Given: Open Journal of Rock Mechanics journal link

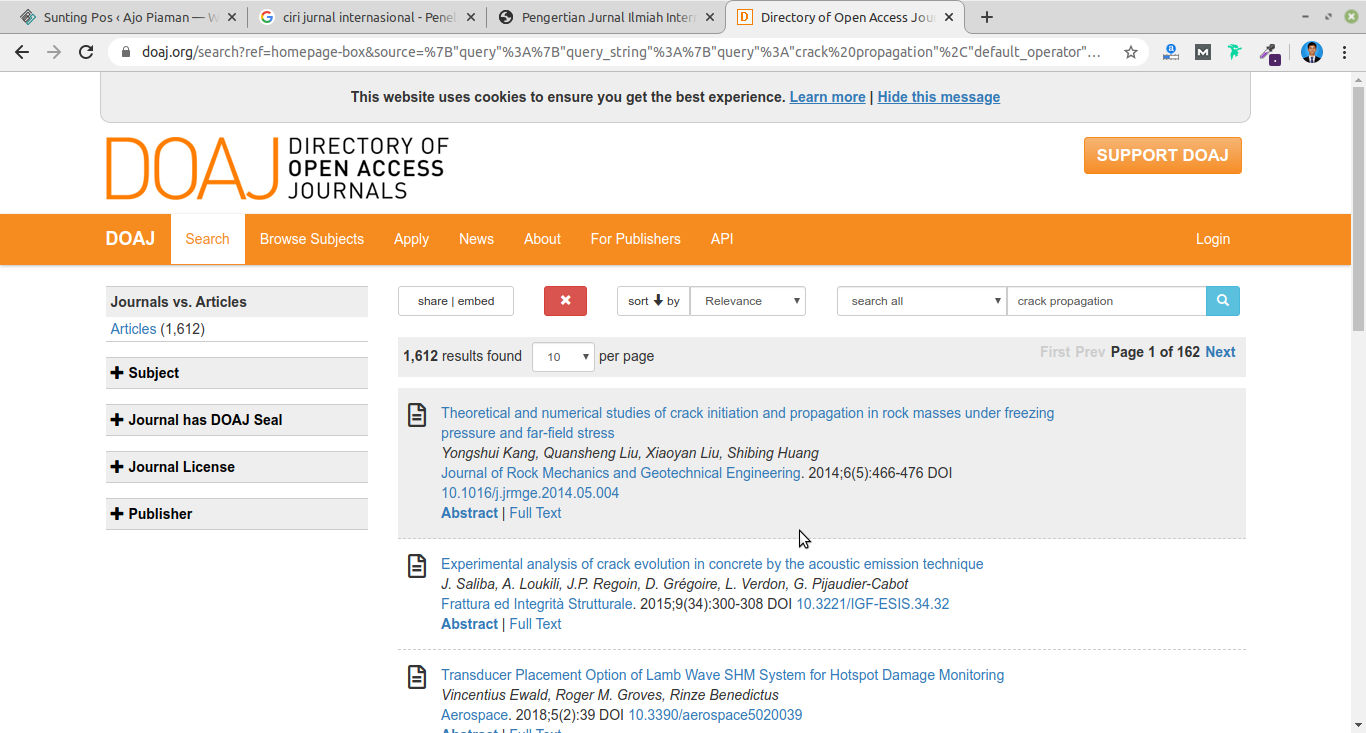Looking at the screenshot, I should point(621,473).
